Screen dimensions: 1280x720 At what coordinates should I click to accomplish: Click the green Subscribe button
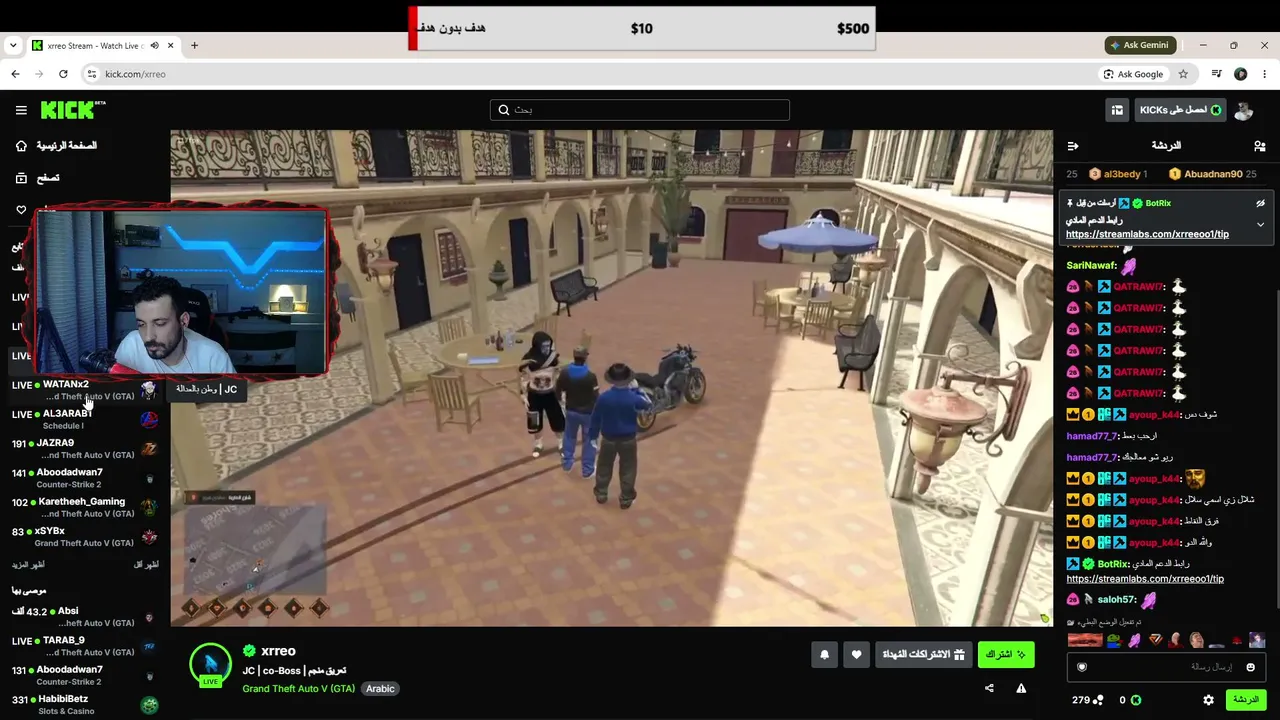point(1006,655)
